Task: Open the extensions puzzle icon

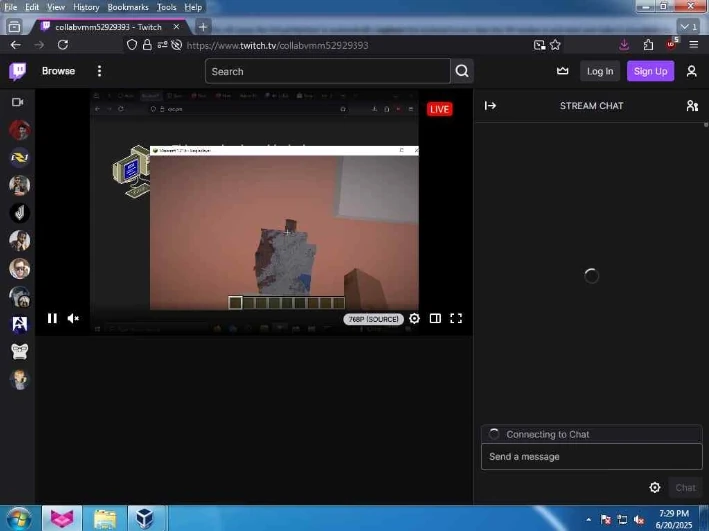Action: tap(648, 44)
